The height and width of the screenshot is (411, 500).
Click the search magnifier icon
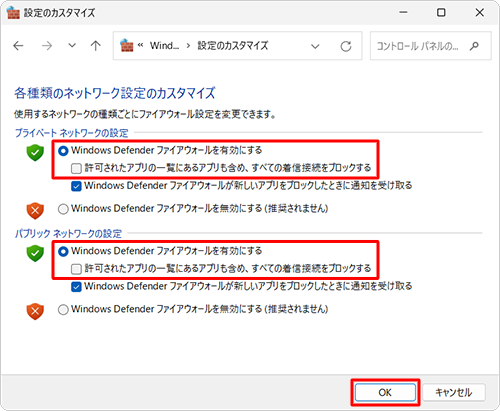coord(474,46)
